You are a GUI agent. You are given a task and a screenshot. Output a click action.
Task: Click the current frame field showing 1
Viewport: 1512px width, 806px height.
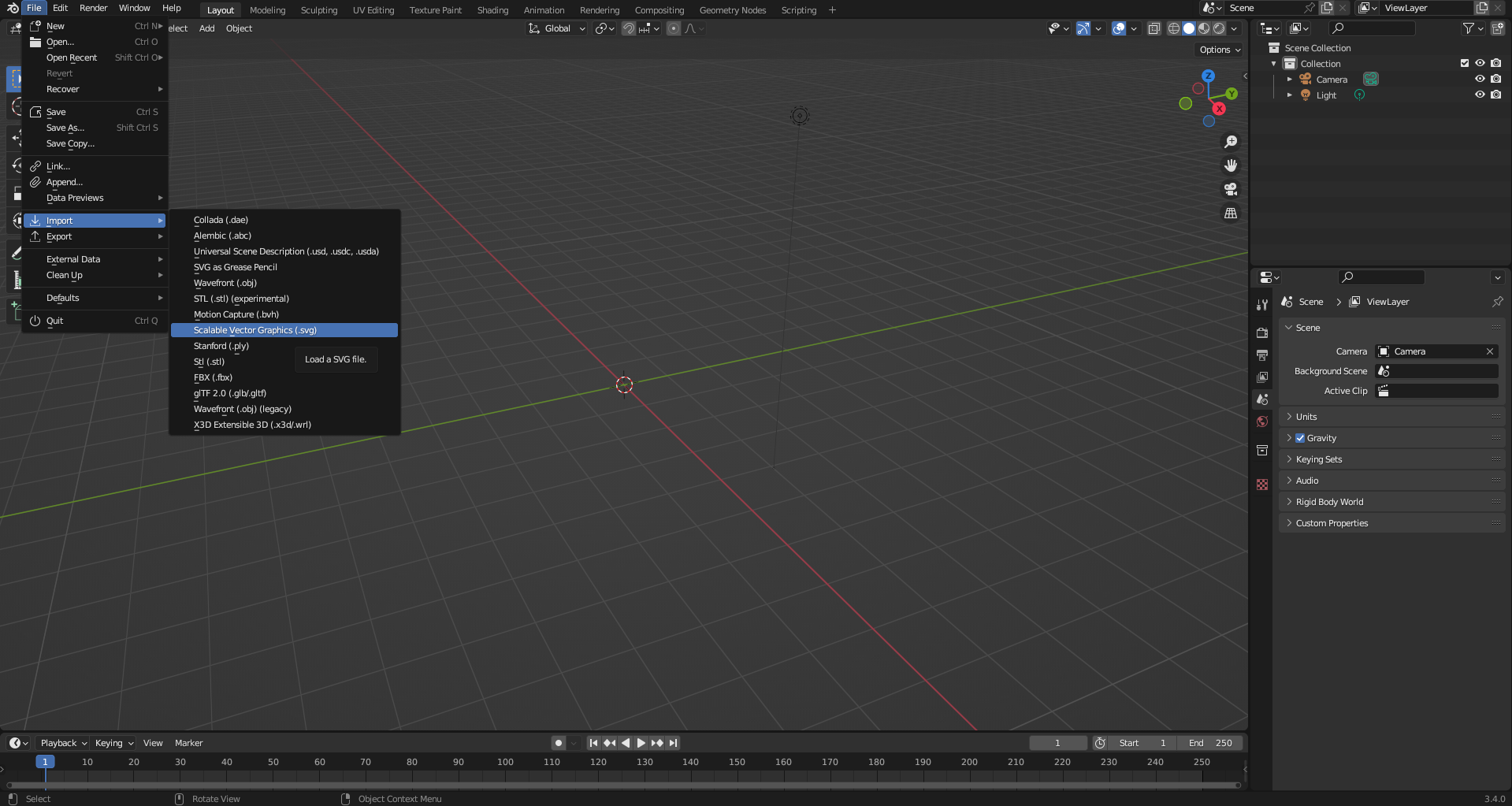click(x=1058, y=743)
